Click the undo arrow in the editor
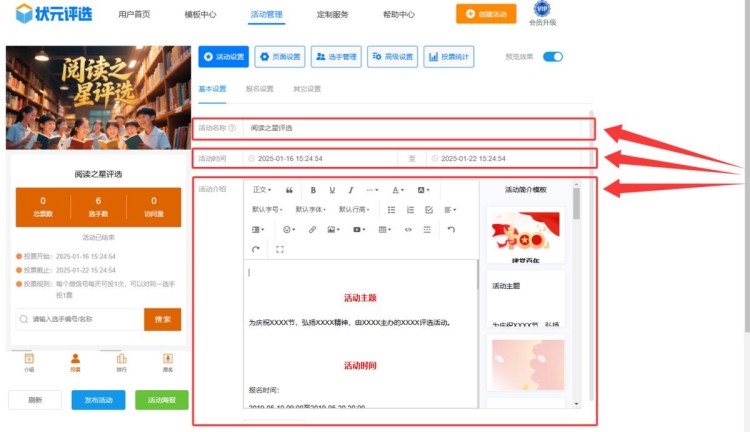Viewport: 750px width, 432px height. point(451,229)
